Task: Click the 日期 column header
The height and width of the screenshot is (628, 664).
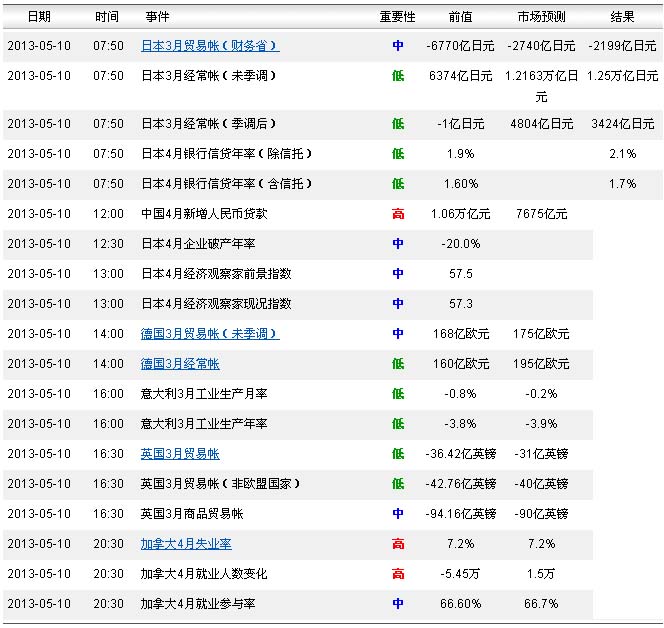Action: [39, 17]
